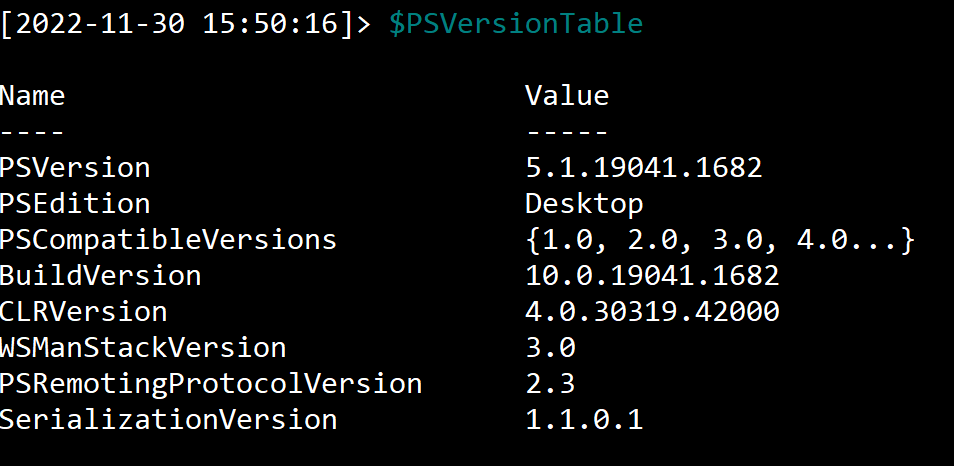Select the WSManStackVersion row label
The width and height of the screenshot is (954, 466).
[143, 347]
